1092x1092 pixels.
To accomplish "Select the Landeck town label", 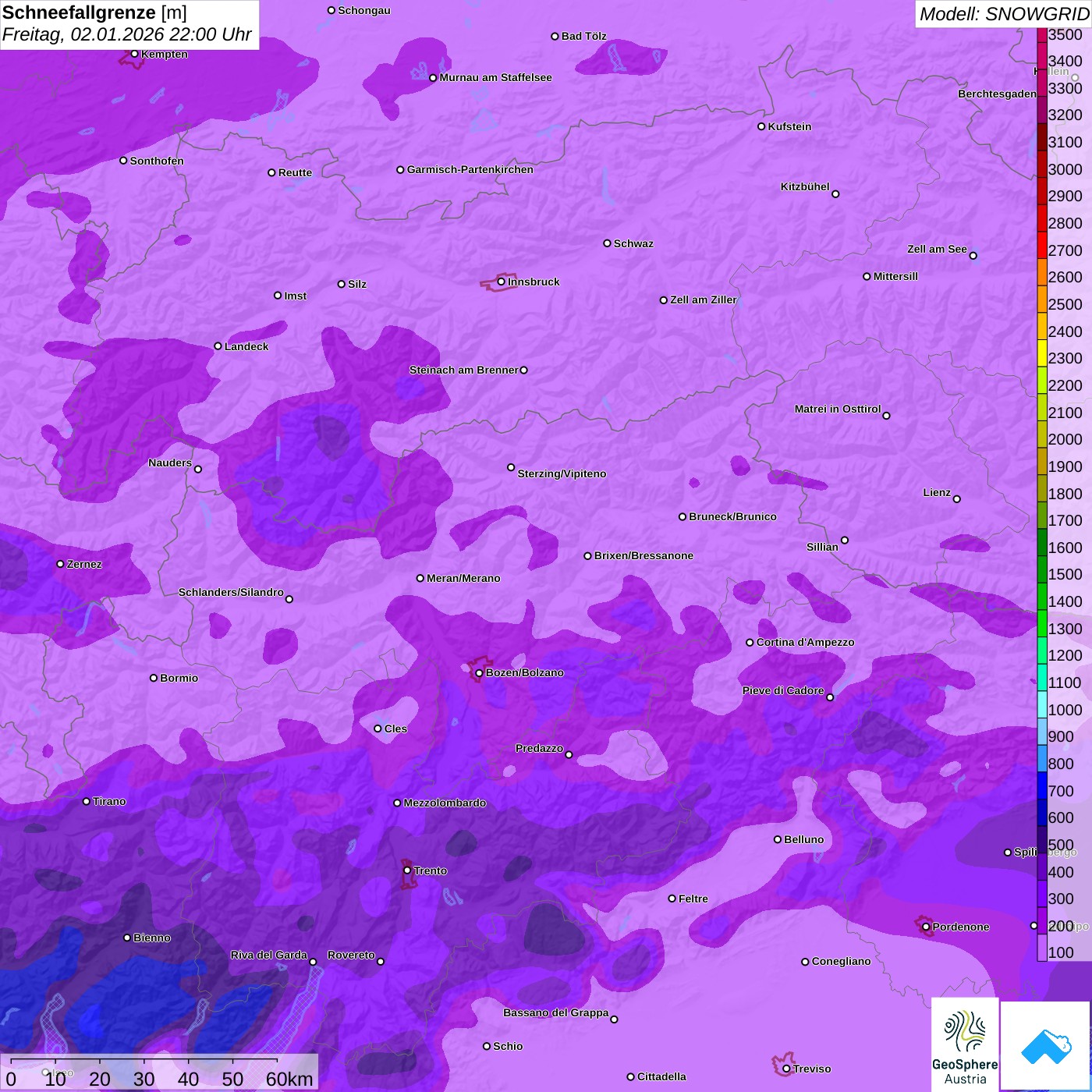I will pyautogui.click(x=246, y=346).
